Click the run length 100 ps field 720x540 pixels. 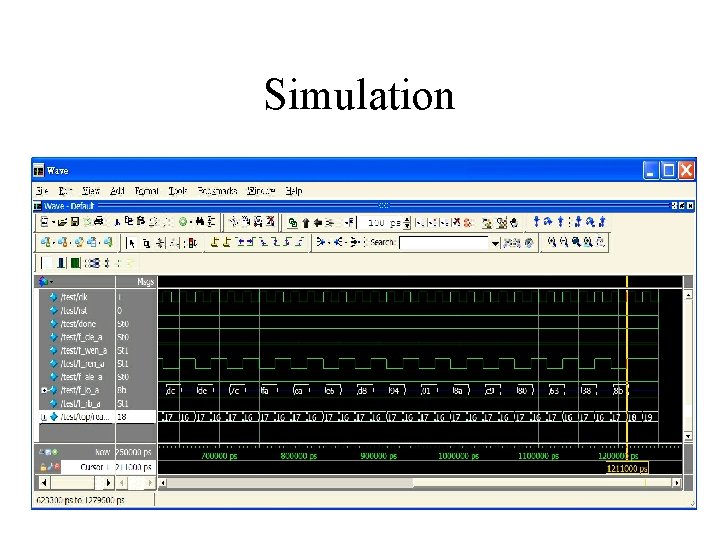[379, 223]
